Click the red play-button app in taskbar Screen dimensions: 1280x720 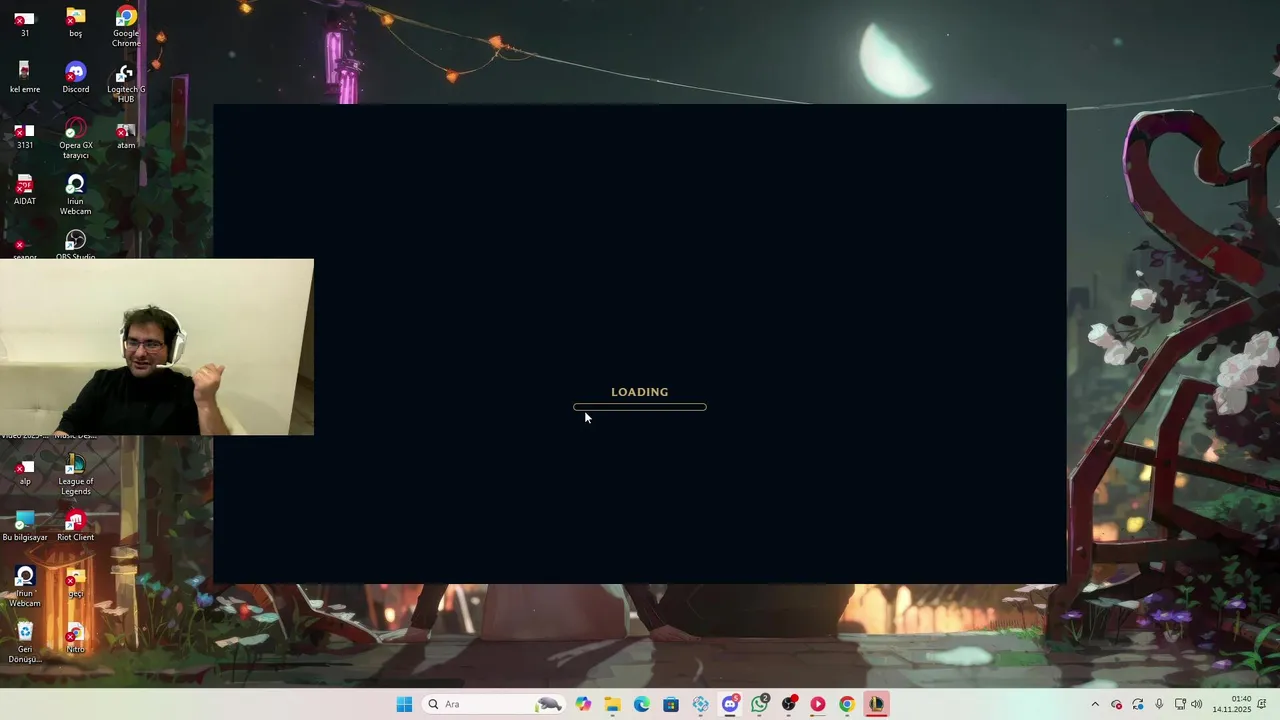[x=818, y=704]
